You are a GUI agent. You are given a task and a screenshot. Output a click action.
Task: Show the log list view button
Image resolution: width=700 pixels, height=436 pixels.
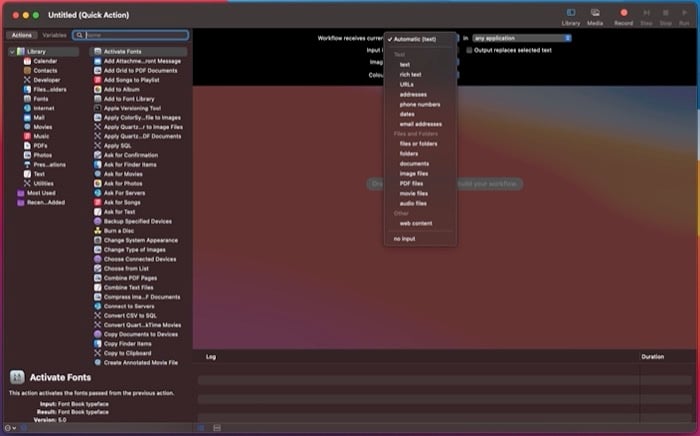[x=201, y=428]
